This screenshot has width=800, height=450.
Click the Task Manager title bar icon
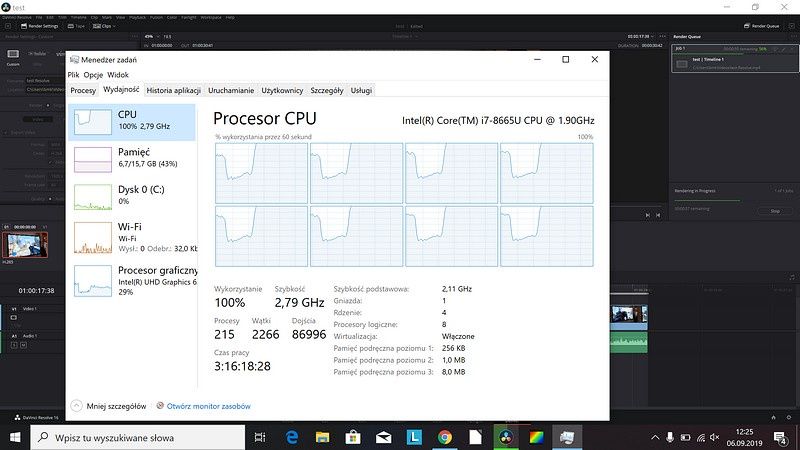[x=74, y=60]
